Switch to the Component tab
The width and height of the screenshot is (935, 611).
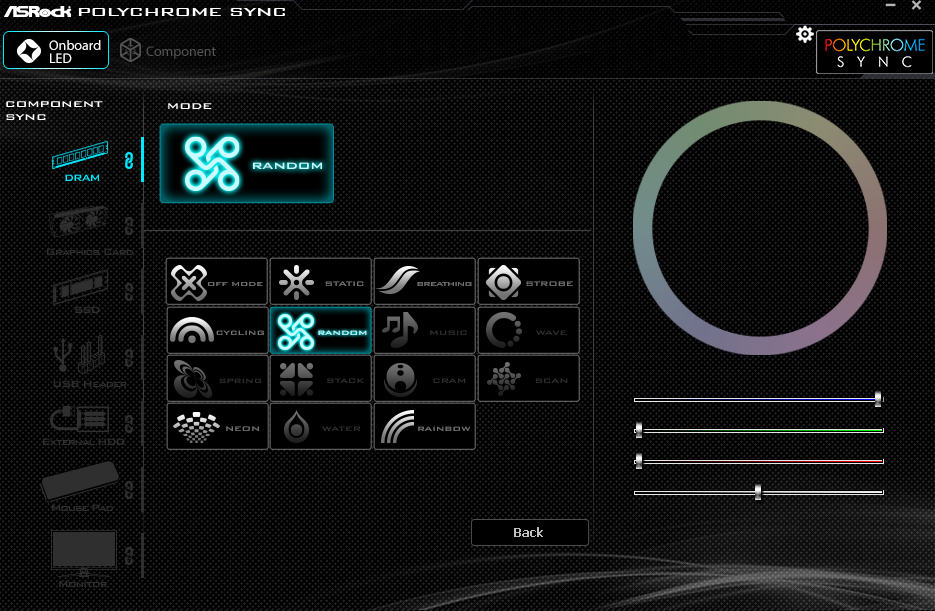pyautogui.click(x=167, y=51)
